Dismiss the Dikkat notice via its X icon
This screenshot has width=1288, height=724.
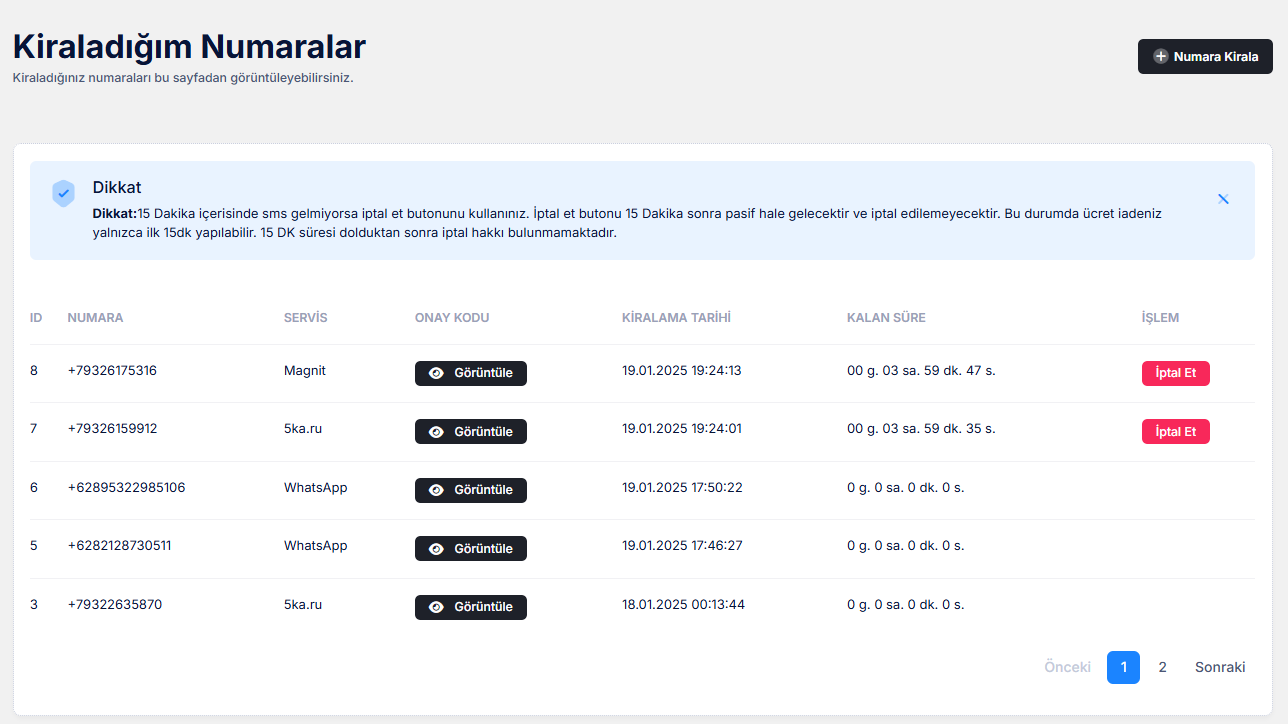point(1223,198)
